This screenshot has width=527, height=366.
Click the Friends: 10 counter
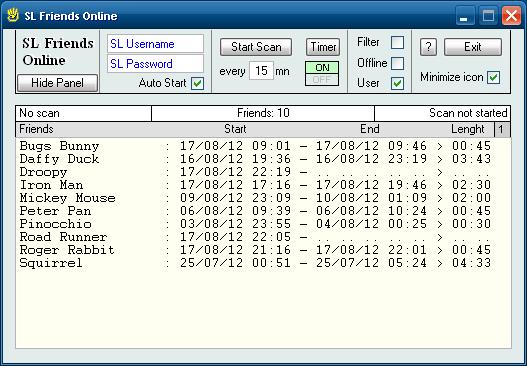click(263, 113)
